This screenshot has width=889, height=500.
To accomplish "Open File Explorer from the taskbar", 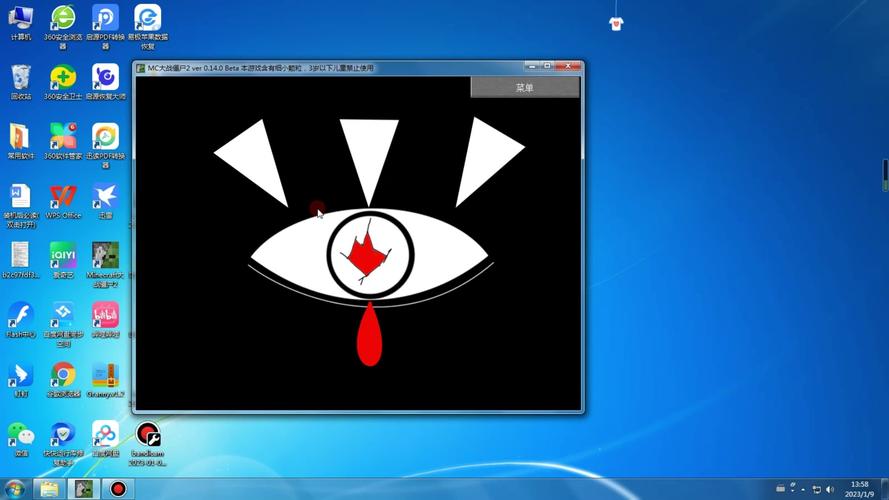I will tap(49, 489).
